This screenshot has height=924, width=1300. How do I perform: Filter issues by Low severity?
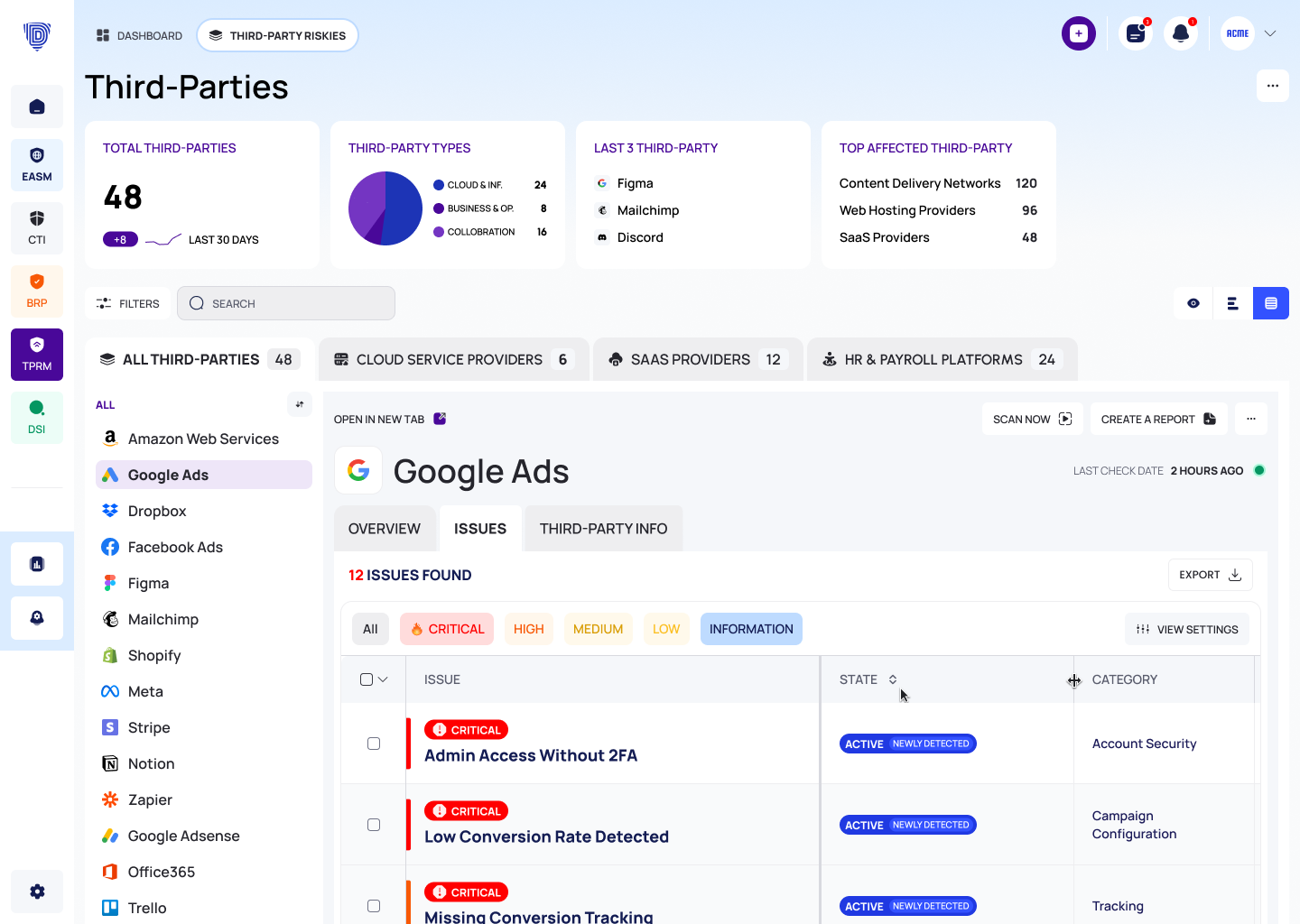coord(666,629)
